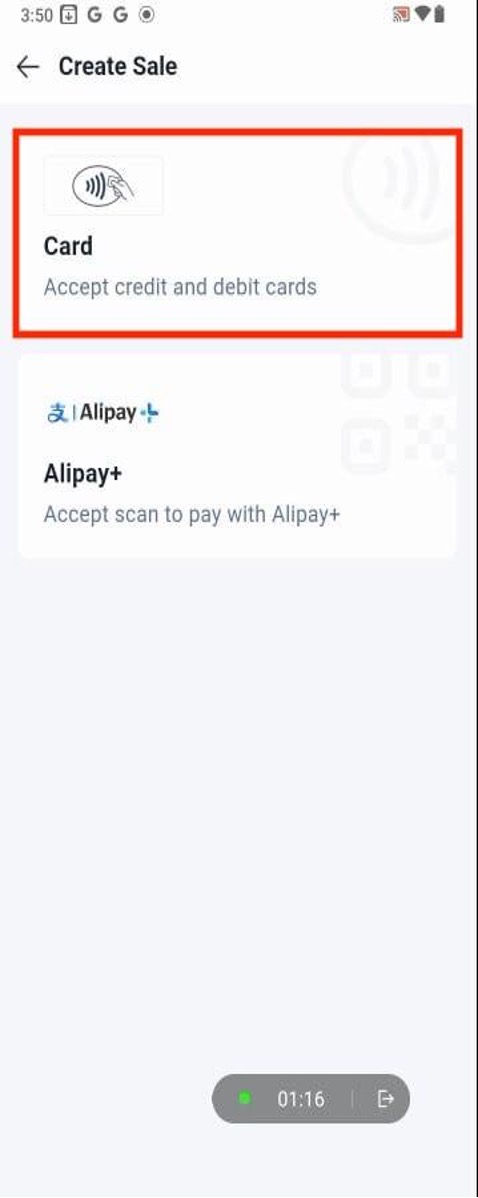Tap the exit icon on the timer pill
This screenshot has width=478, height=1198.
pos(386,1099)
